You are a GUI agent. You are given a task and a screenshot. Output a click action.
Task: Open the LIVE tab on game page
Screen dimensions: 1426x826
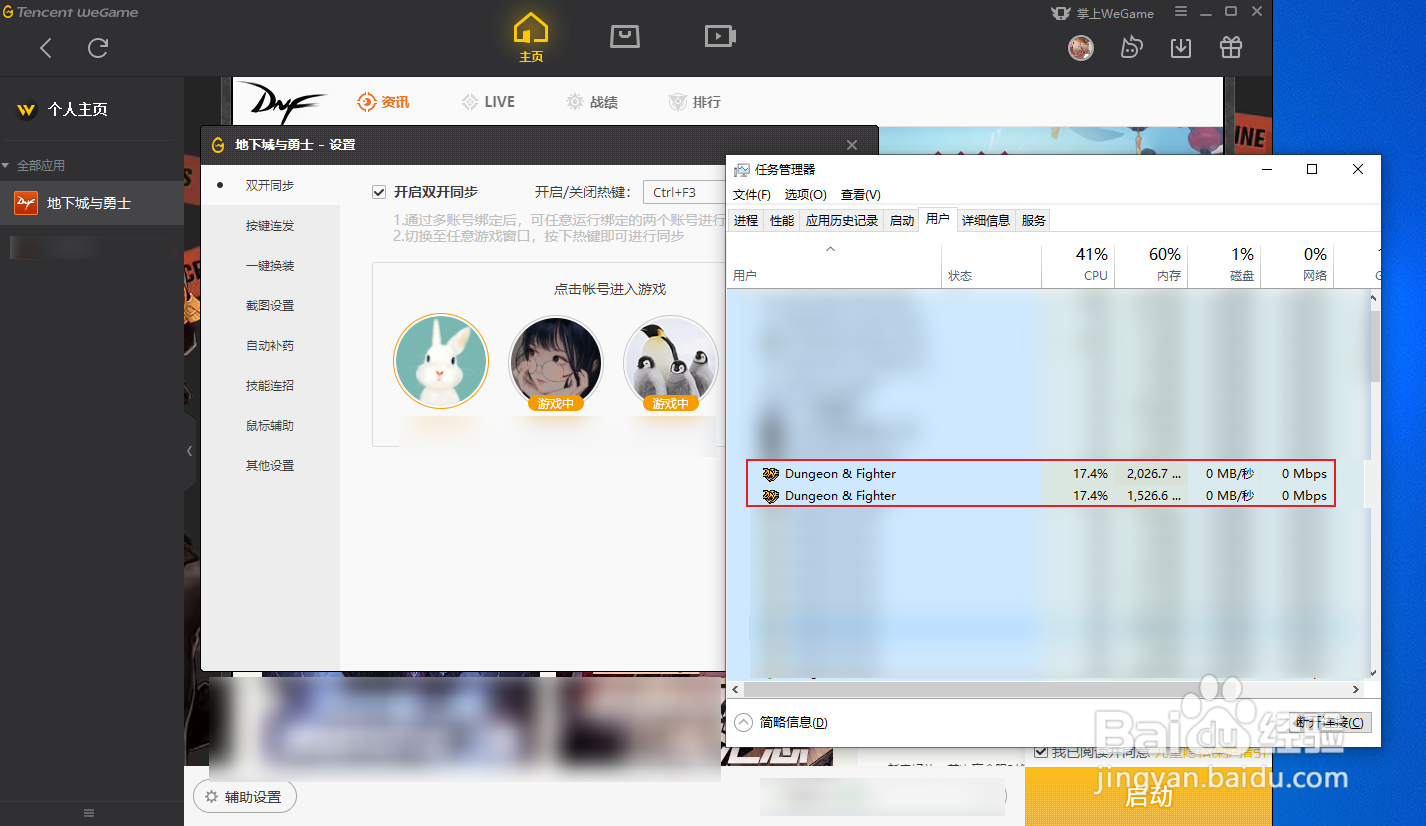click(x=488, y=102)
